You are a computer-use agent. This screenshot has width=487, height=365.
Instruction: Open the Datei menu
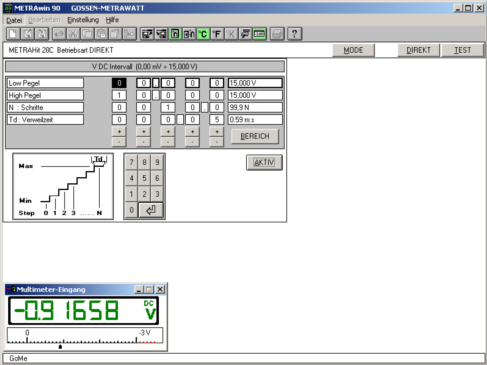(14, 20)
